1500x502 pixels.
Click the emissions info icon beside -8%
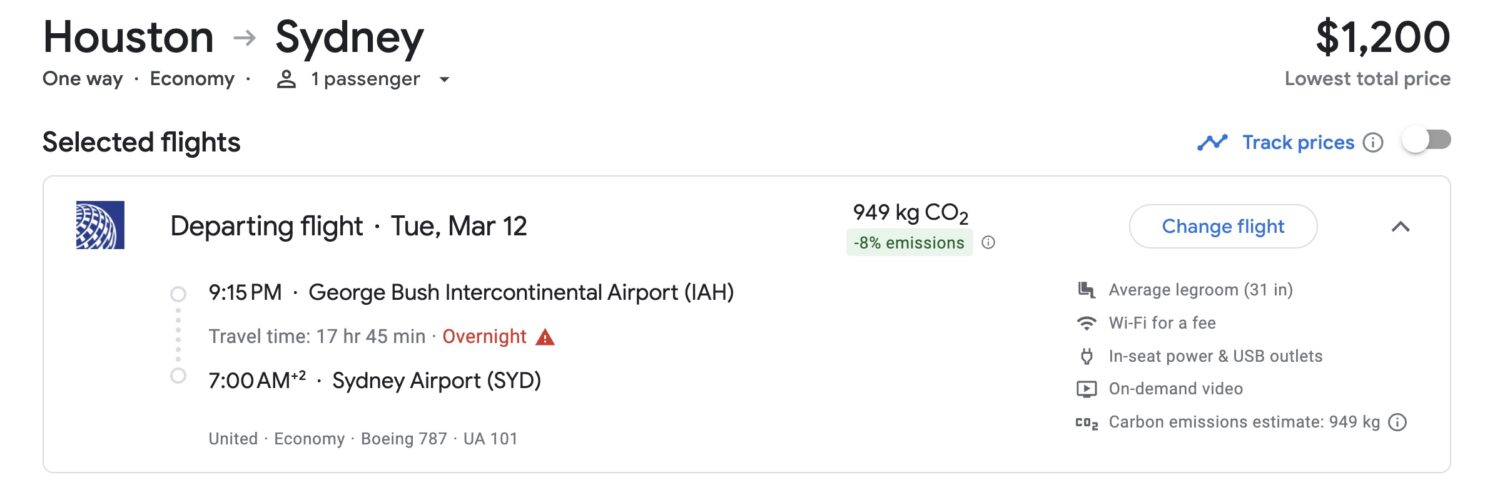point(988,242)
